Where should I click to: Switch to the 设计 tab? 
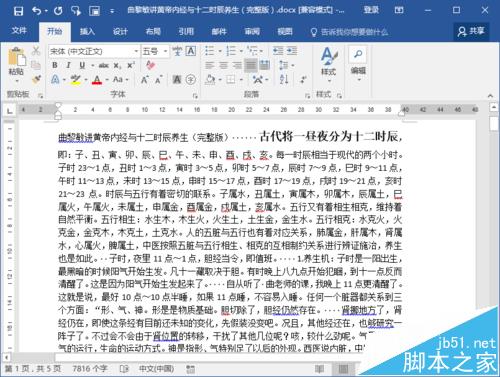point(120,32)
